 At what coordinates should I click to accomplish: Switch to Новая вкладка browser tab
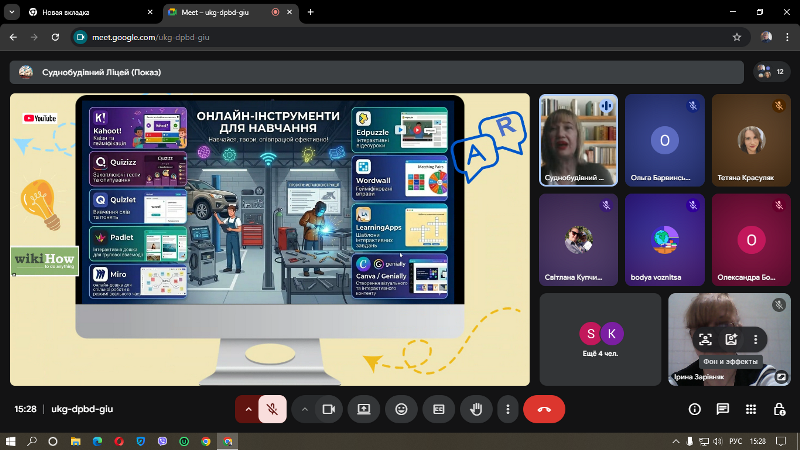click(x=90, y=12)
